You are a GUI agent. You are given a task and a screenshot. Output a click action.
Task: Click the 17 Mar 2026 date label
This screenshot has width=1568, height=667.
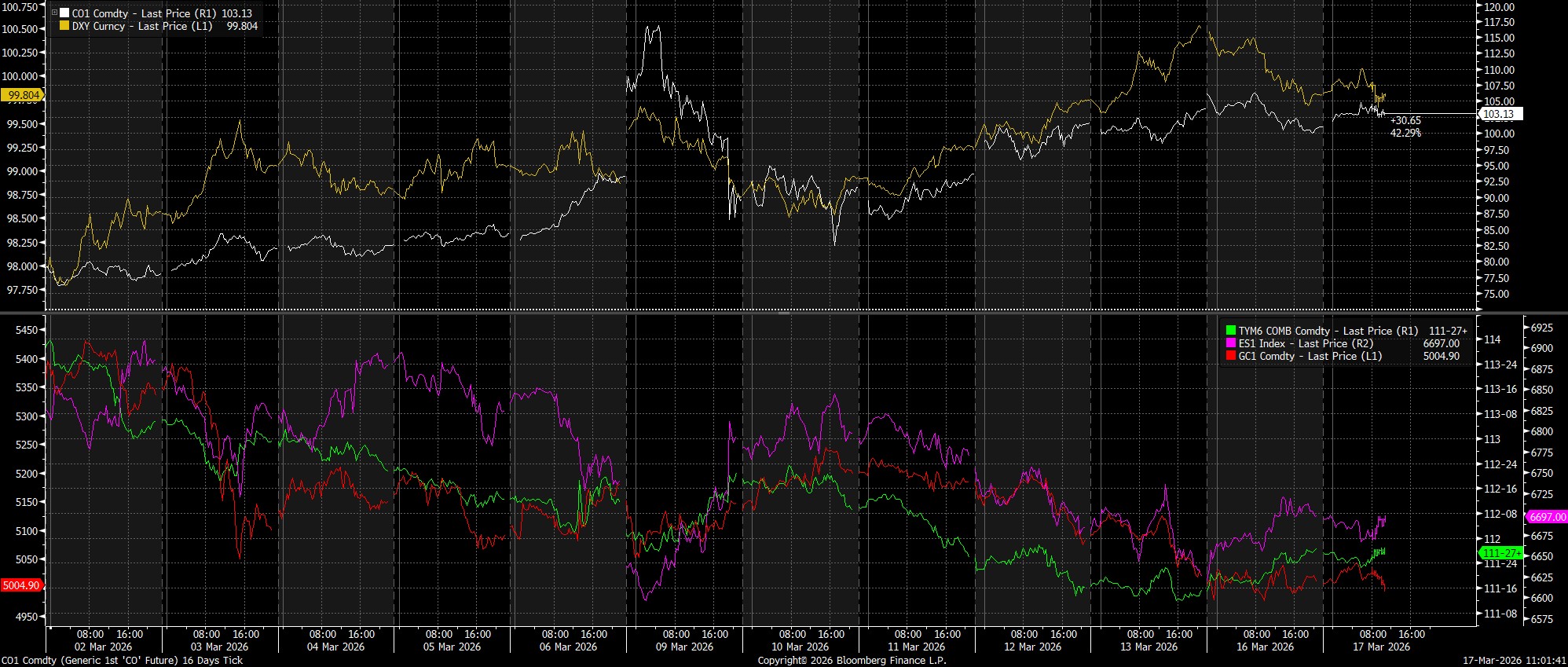pos(1381,647)
